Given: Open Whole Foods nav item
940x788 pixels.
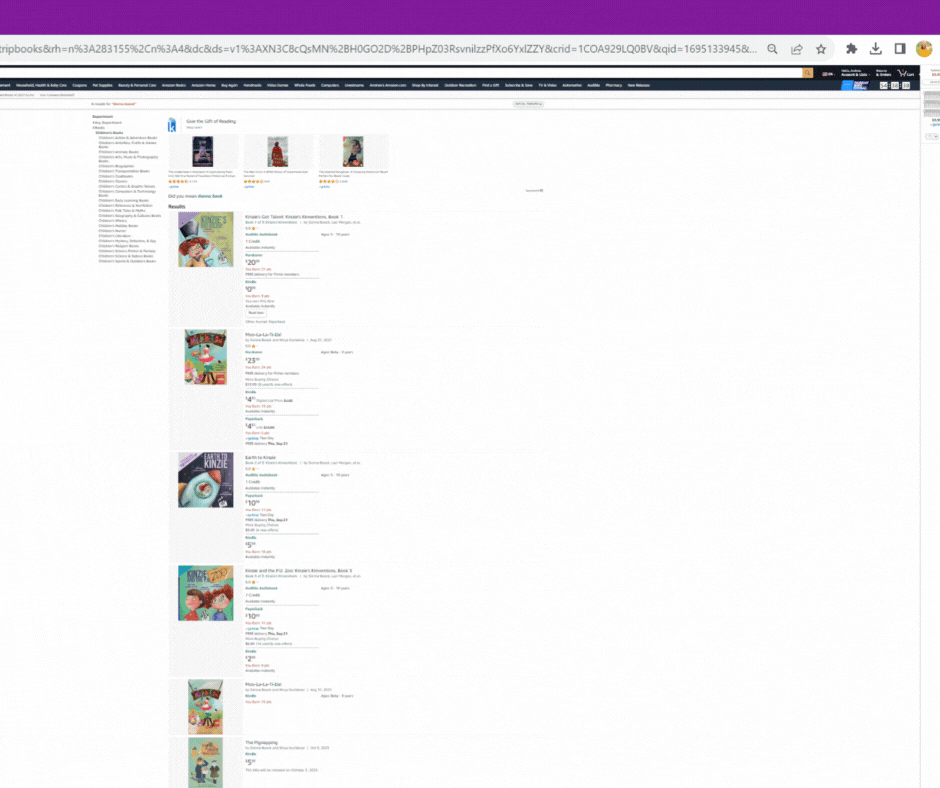Looking at the screenshot, I should (305, 85).
